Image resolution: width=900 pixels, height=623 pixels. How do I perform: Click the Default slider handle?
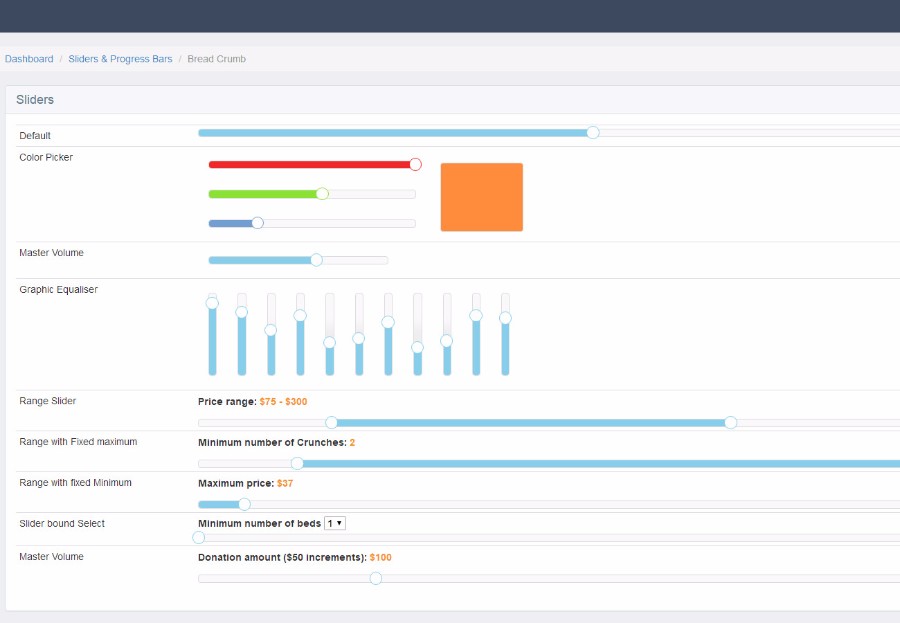click(x=593, y=133)
